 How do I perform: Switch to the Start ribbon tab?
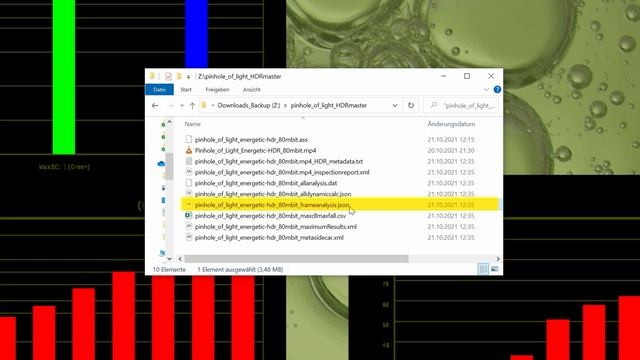(x=186, y=89)
